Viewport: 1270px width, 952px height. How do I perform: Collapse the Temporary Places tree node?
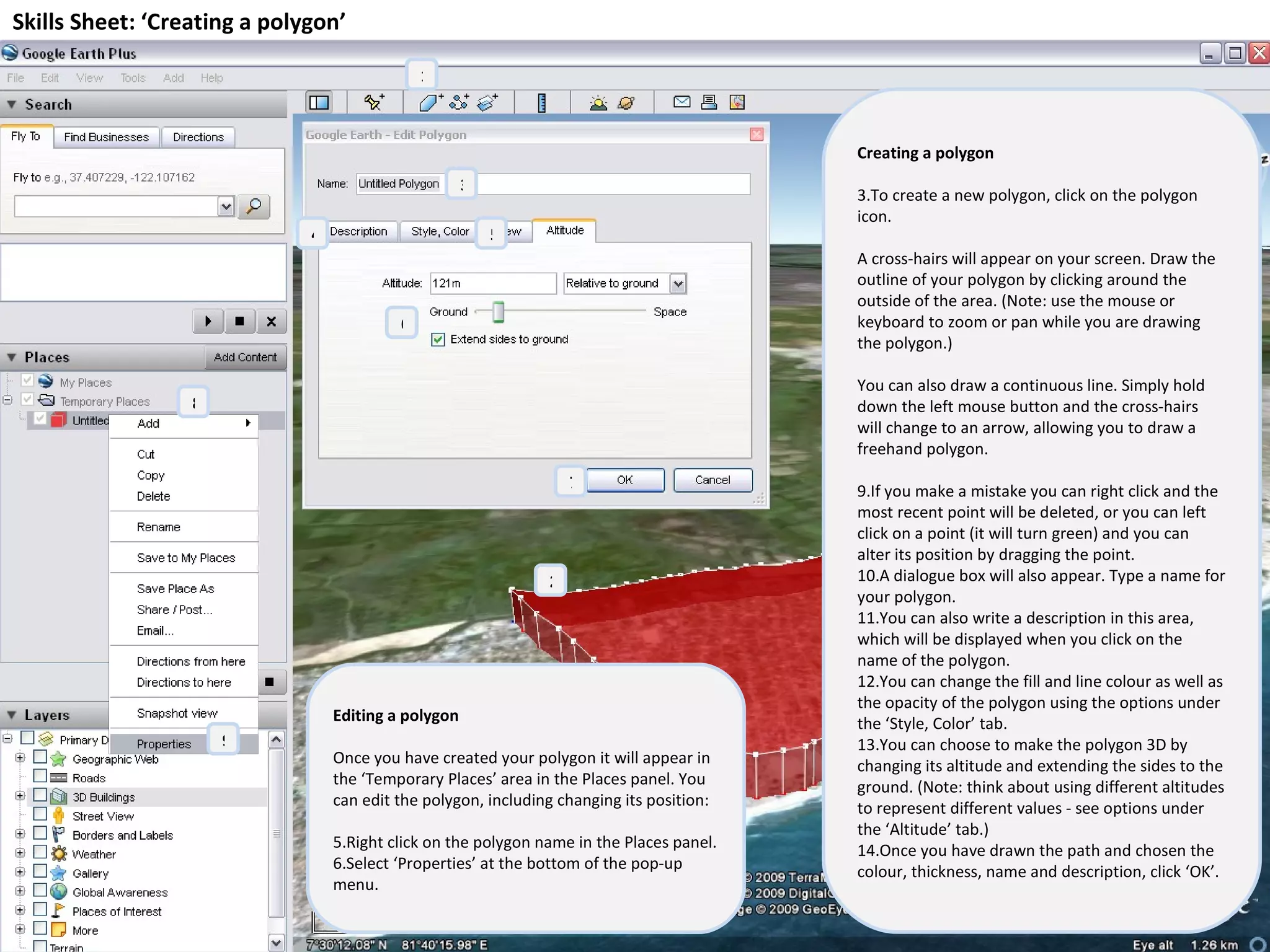pos(7,400)
